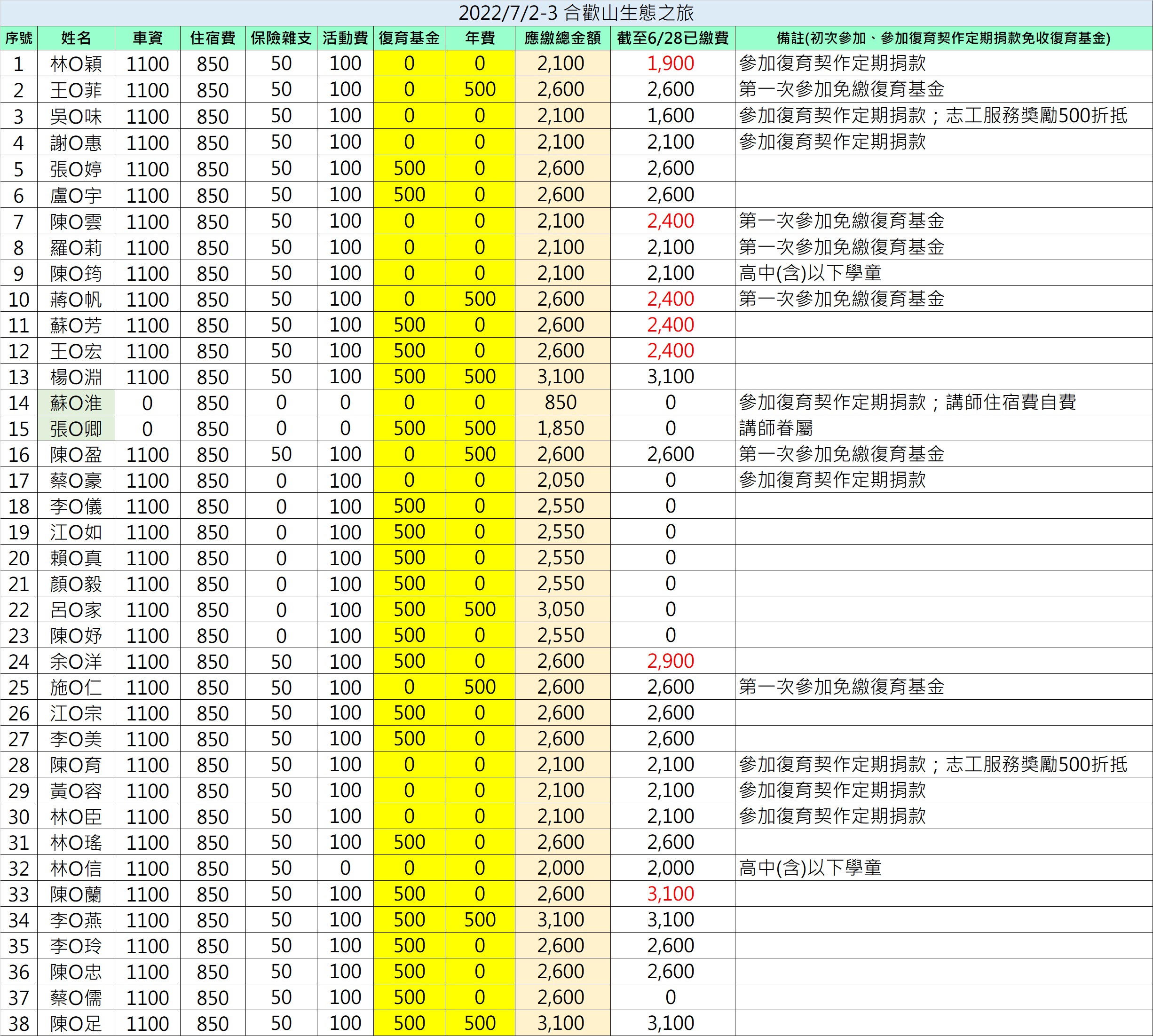Click the 保險雜支 column header
Image resolution: width=1153 pixels, height=1036 pixels.
[x=281, y=38]
